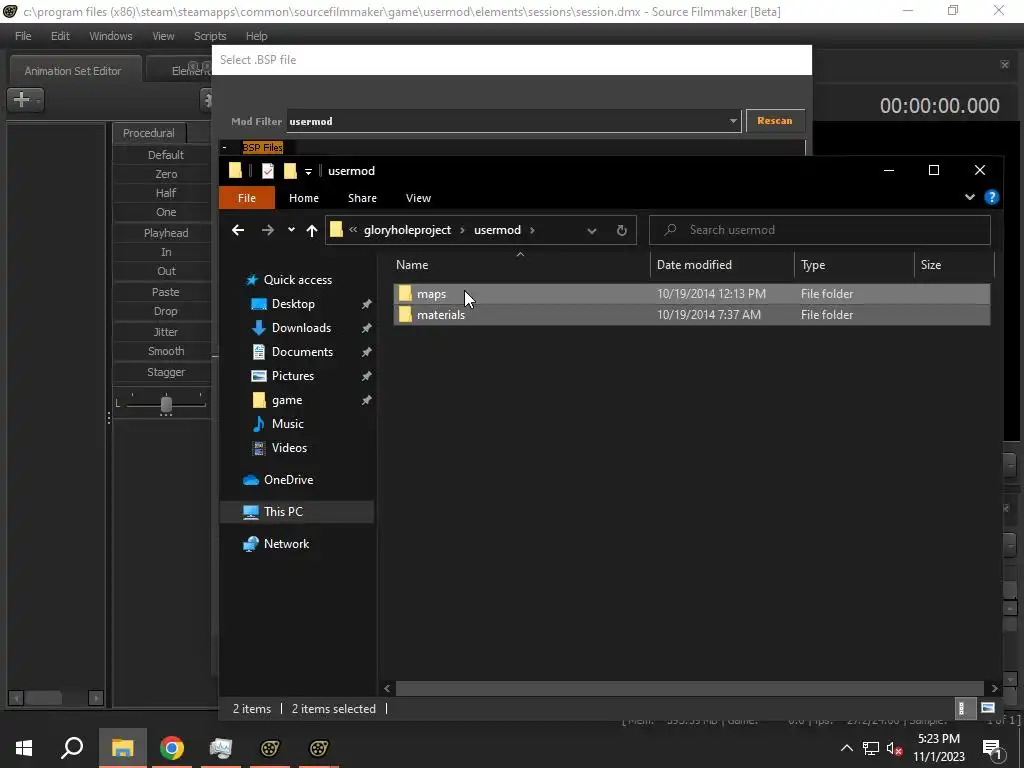Click the Search usermod field
The width and height of the screenshot is (1024, 768).
(820, 230)
